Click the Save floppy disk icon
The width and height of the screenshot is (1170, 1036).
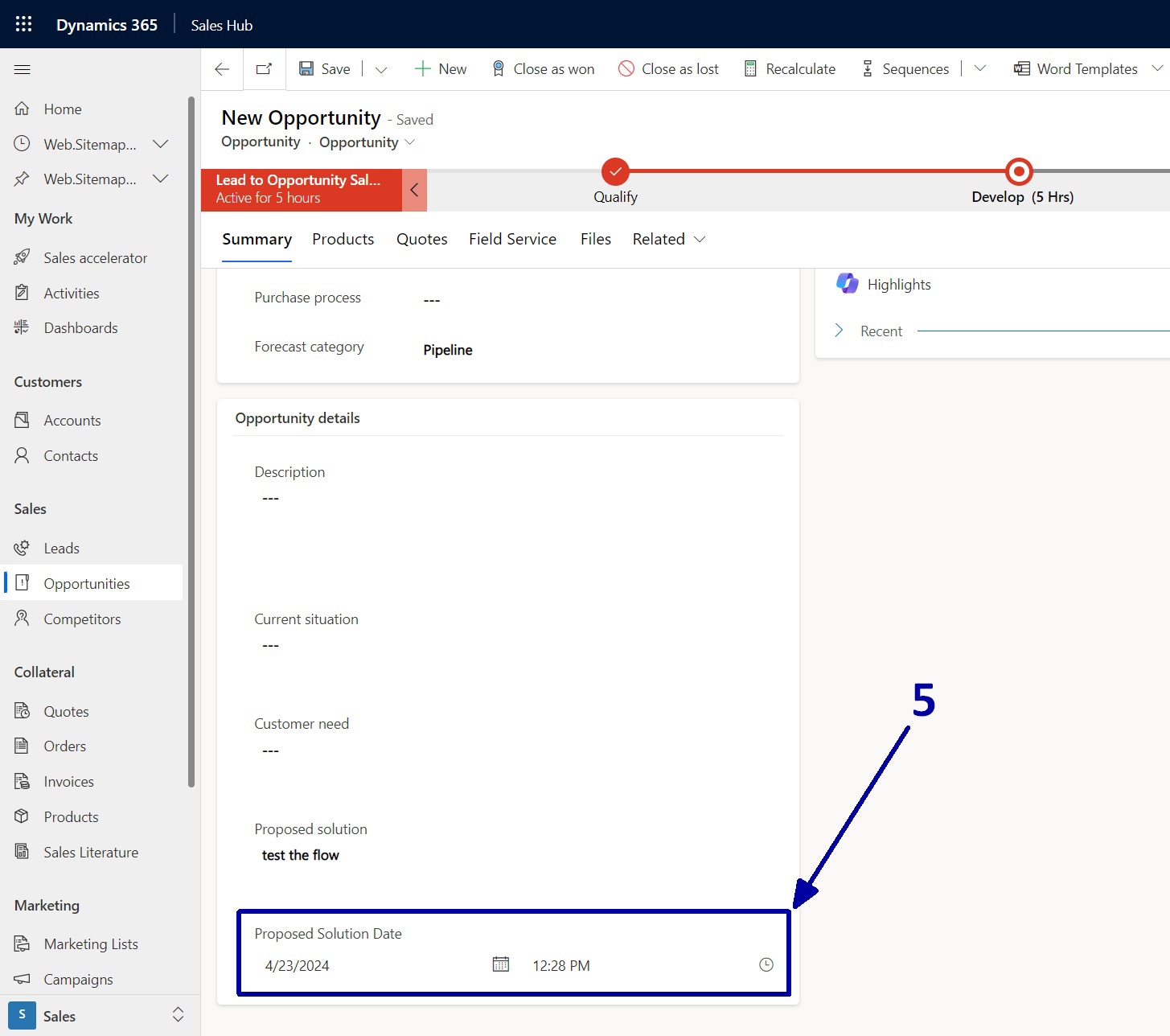point(306,68)
